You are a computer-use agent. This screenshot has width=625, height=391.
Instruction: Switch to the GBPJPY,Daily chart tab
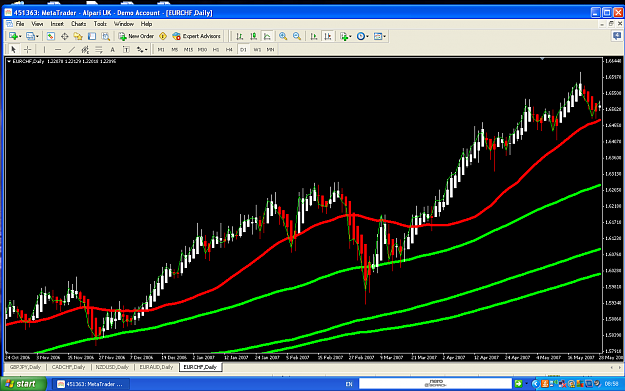pos(25,367)
